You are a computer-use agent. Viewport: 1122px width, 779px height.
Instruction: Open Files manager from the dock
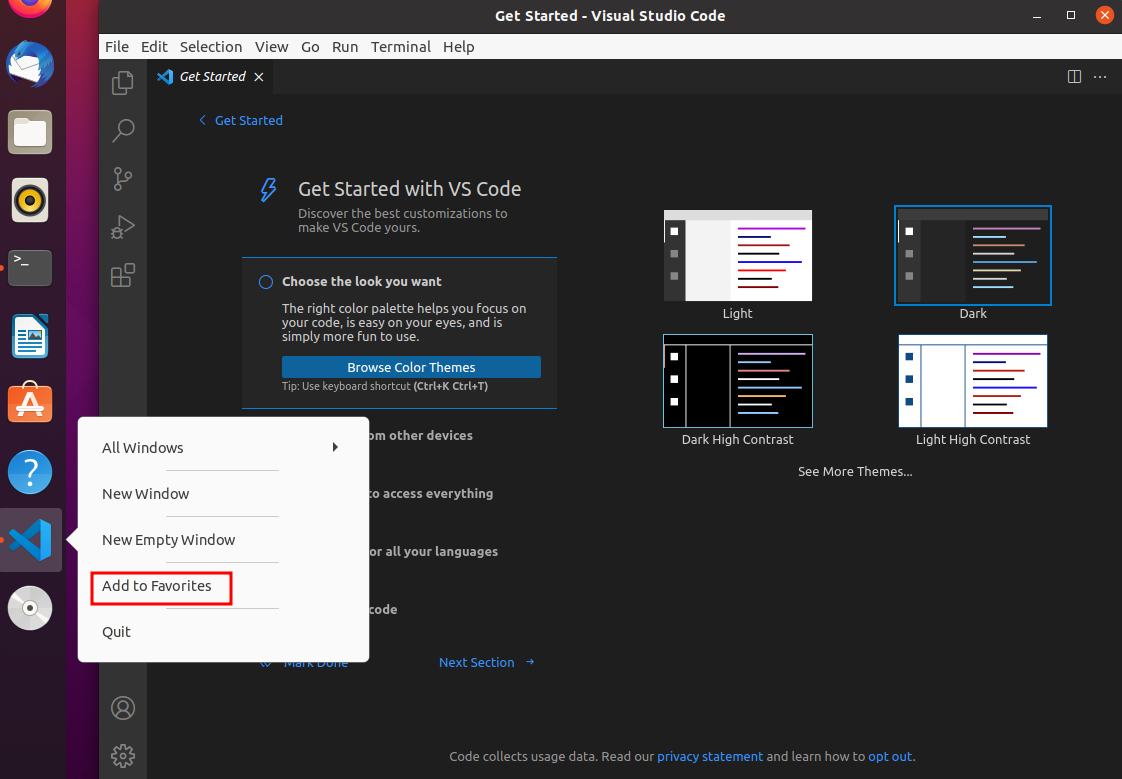pos(30,132)
